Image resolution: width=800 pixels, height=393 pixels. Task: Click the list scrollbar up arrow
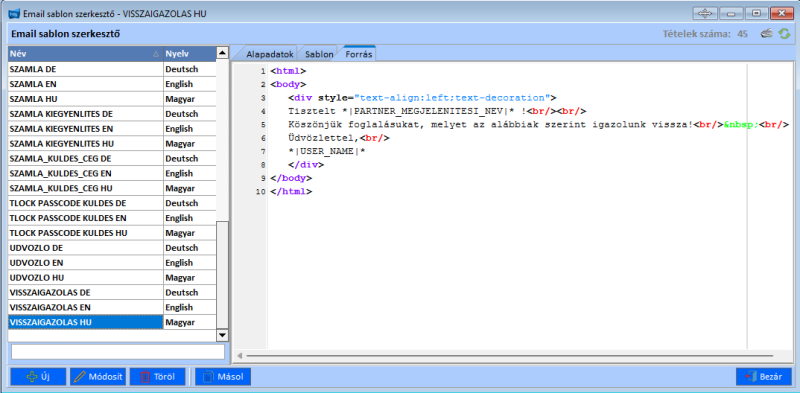click(x=222, y=53)
